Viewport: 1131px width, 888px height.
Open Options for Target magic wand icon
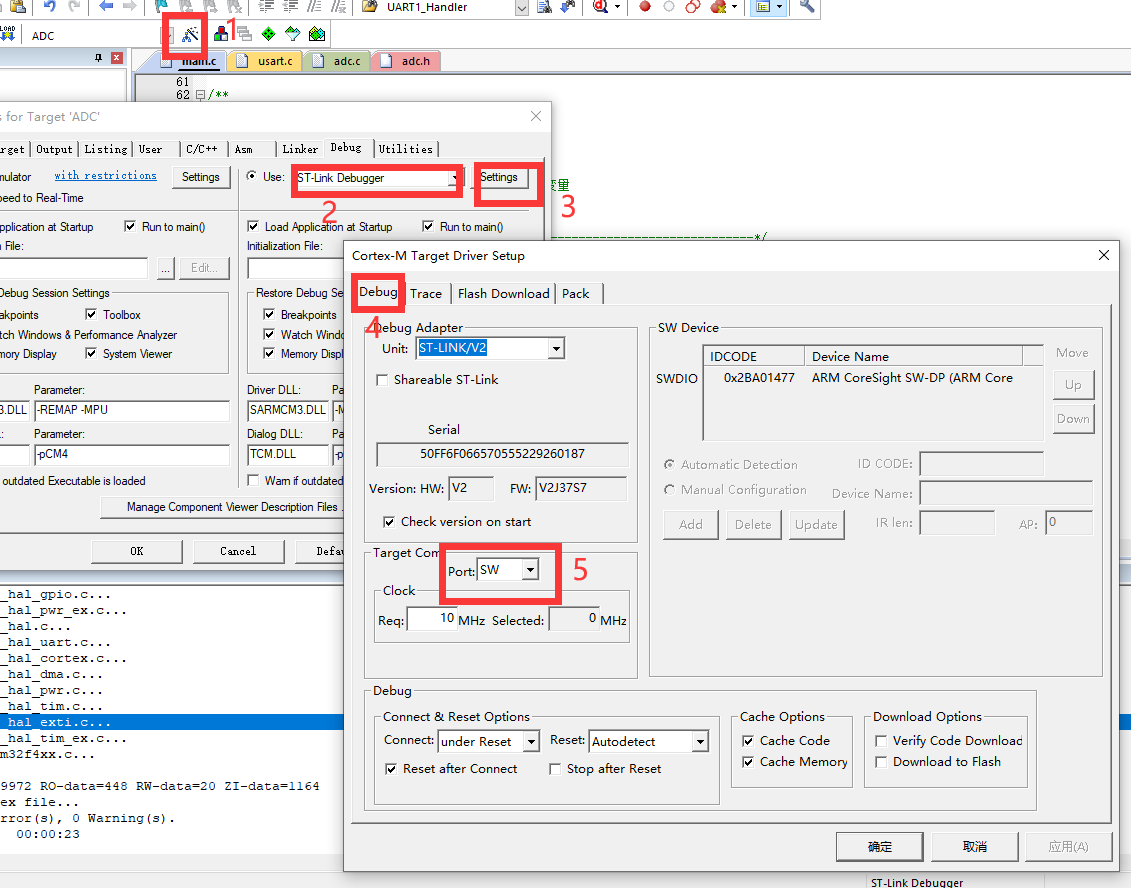[190, 34]
